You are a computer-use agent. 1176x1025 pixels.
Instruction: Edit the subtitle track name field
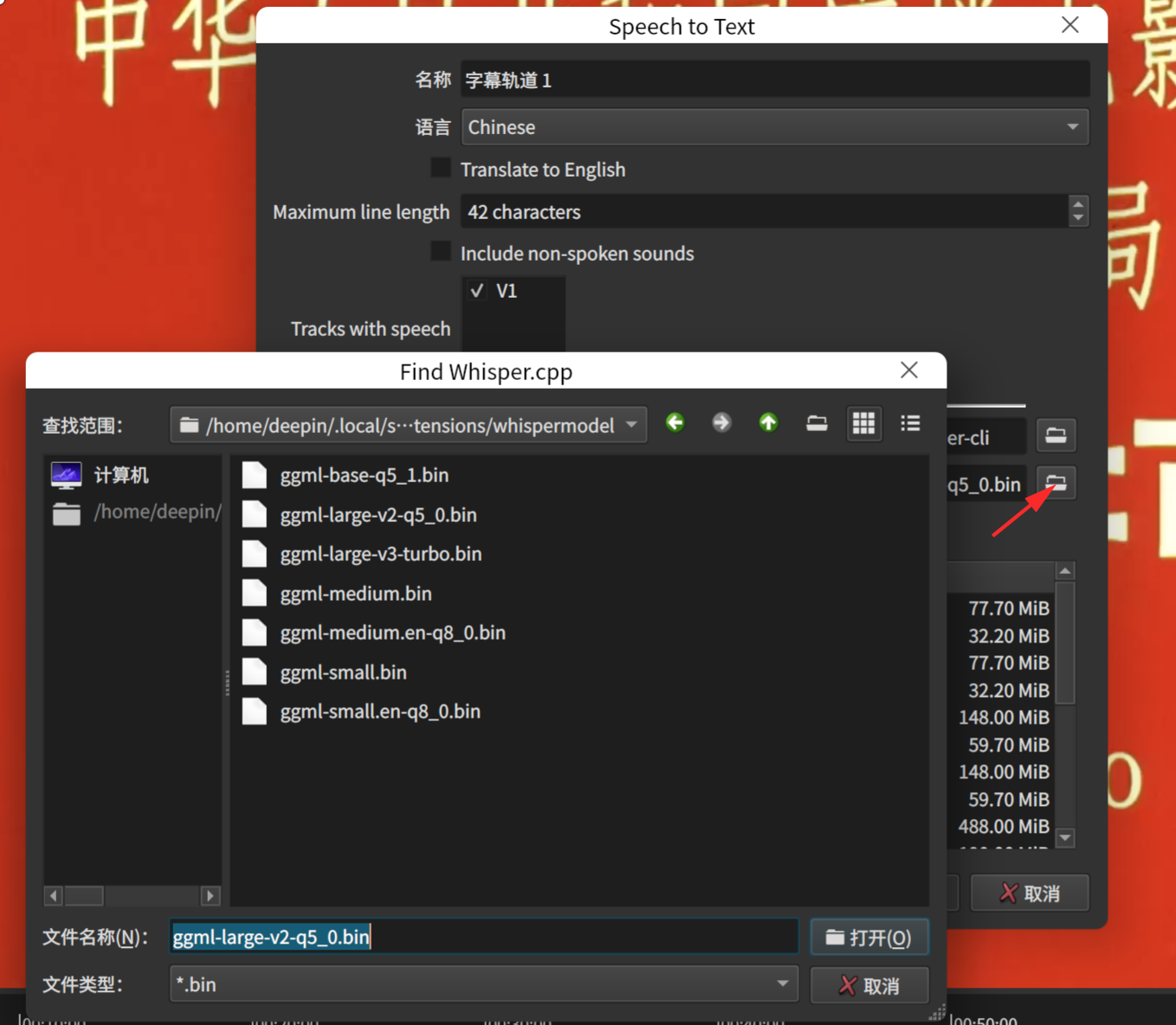click(774, 80)
